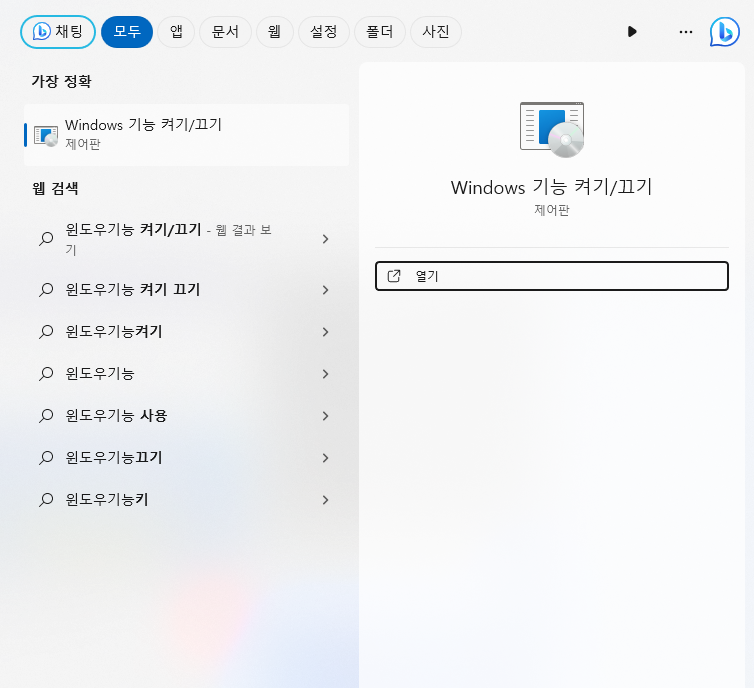Select the suggestion 윈도우기능켜기
Viewport: 754px width, 688px height.
(187, 332)
